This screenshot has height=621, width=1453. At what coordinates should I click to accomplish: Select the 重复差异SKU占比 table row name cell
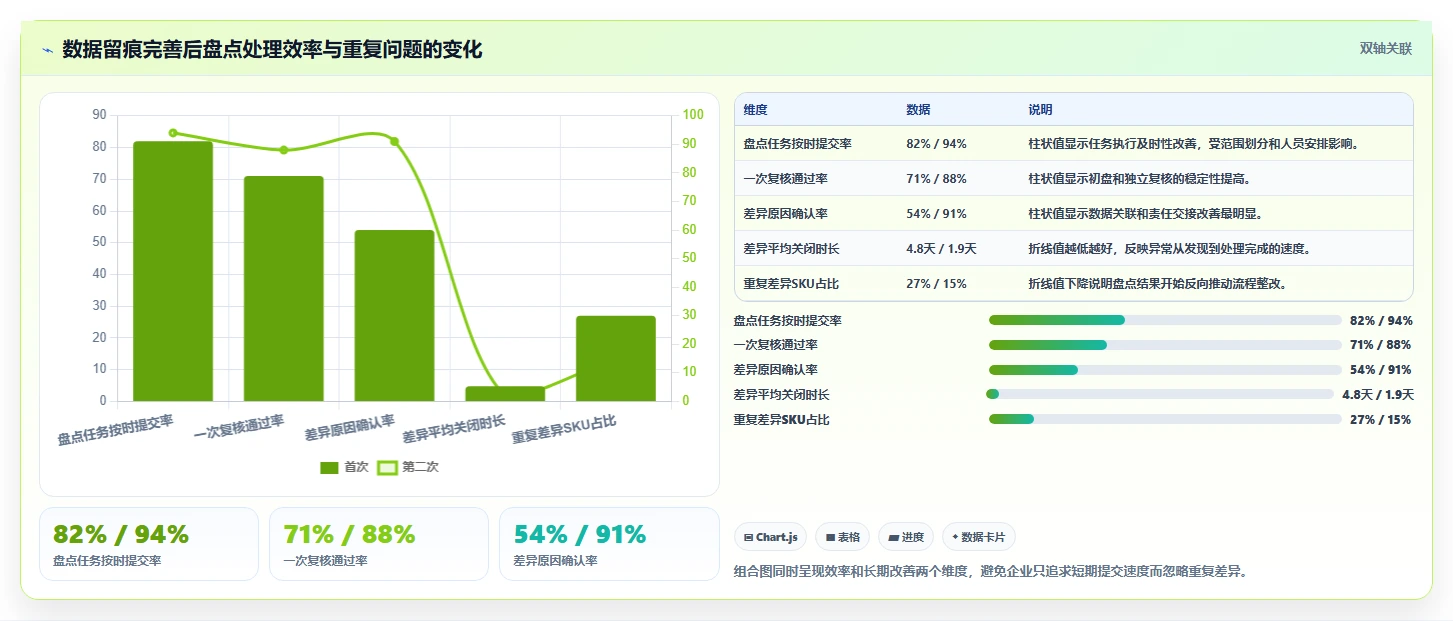[x=791, y=283]
